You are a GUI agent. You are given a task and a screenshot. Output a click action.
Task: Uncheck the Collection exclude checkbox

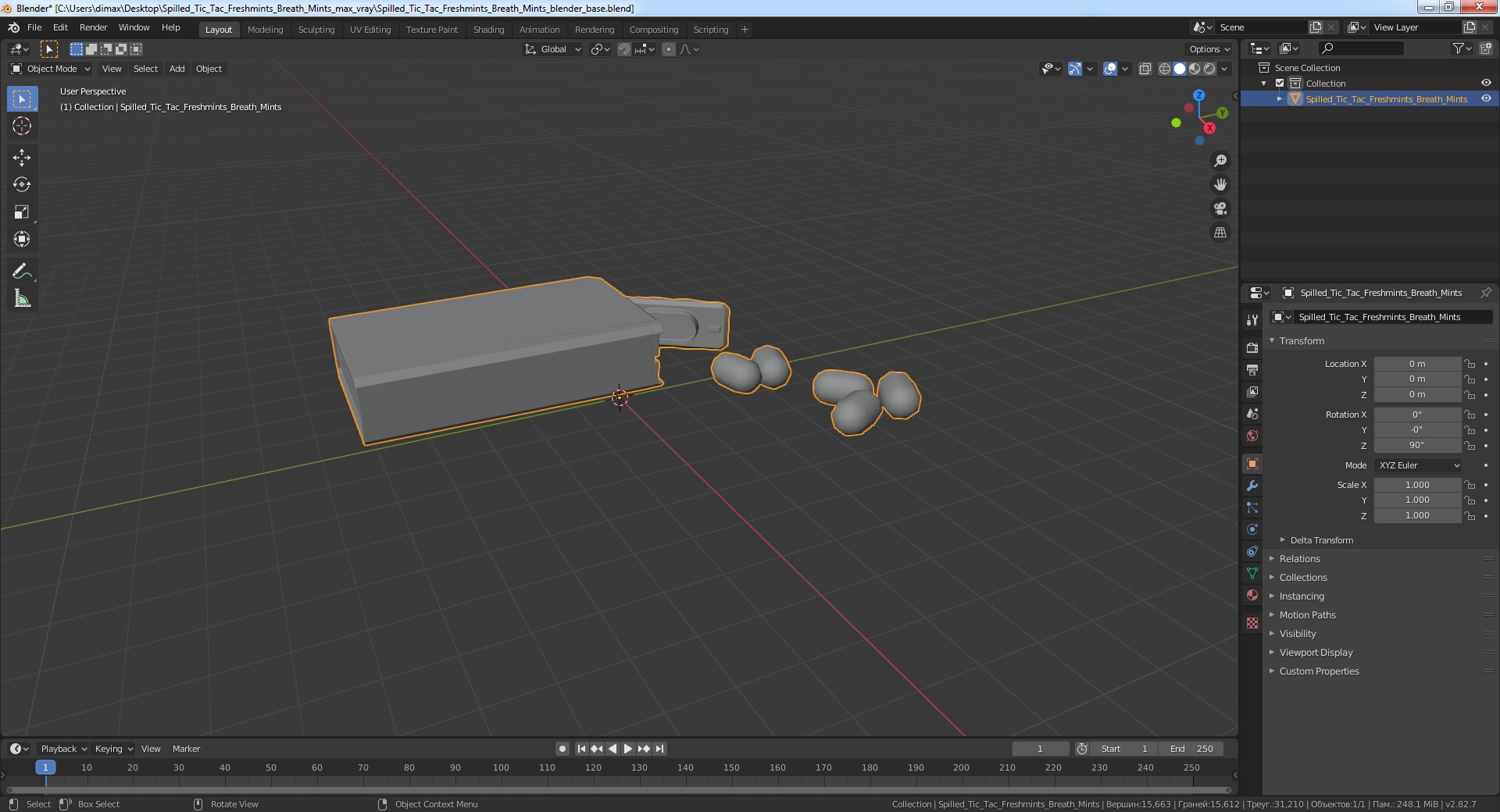point(1280,84)
